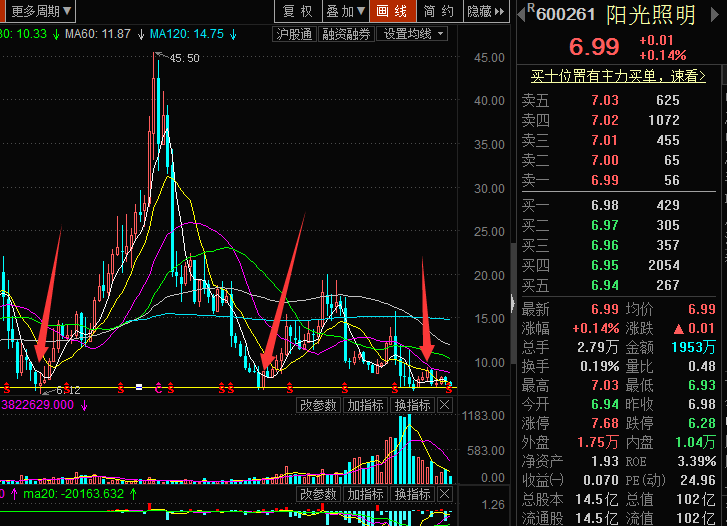
Task: Click the MA60: 11.87 legend value
Action: click(x=98, y=34)
